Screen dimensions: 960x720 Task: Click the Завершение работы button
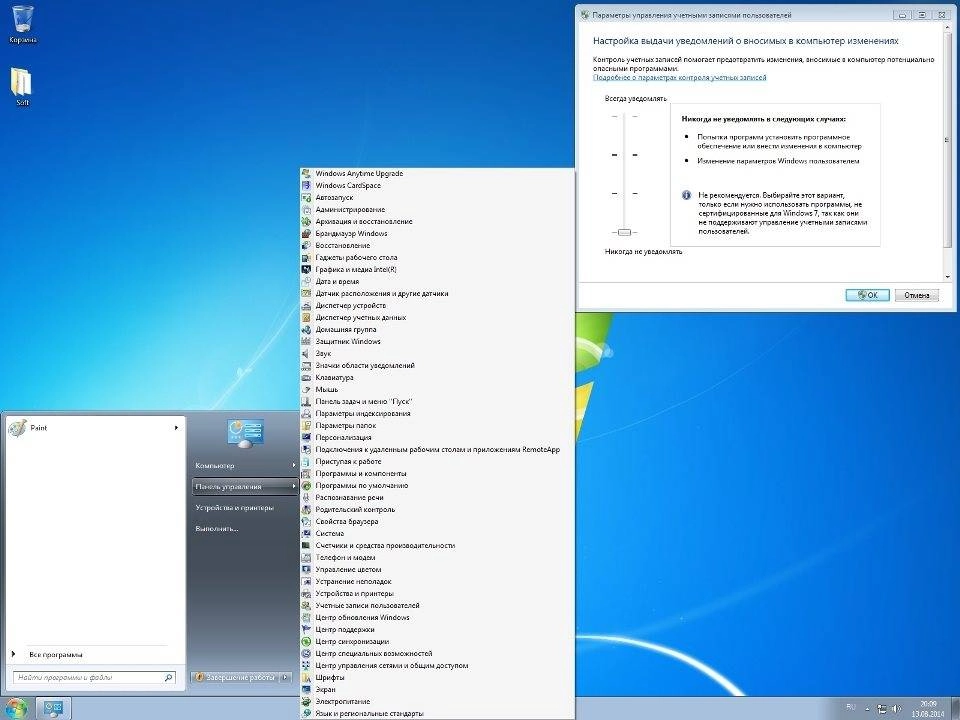click(x=236, y=677)
